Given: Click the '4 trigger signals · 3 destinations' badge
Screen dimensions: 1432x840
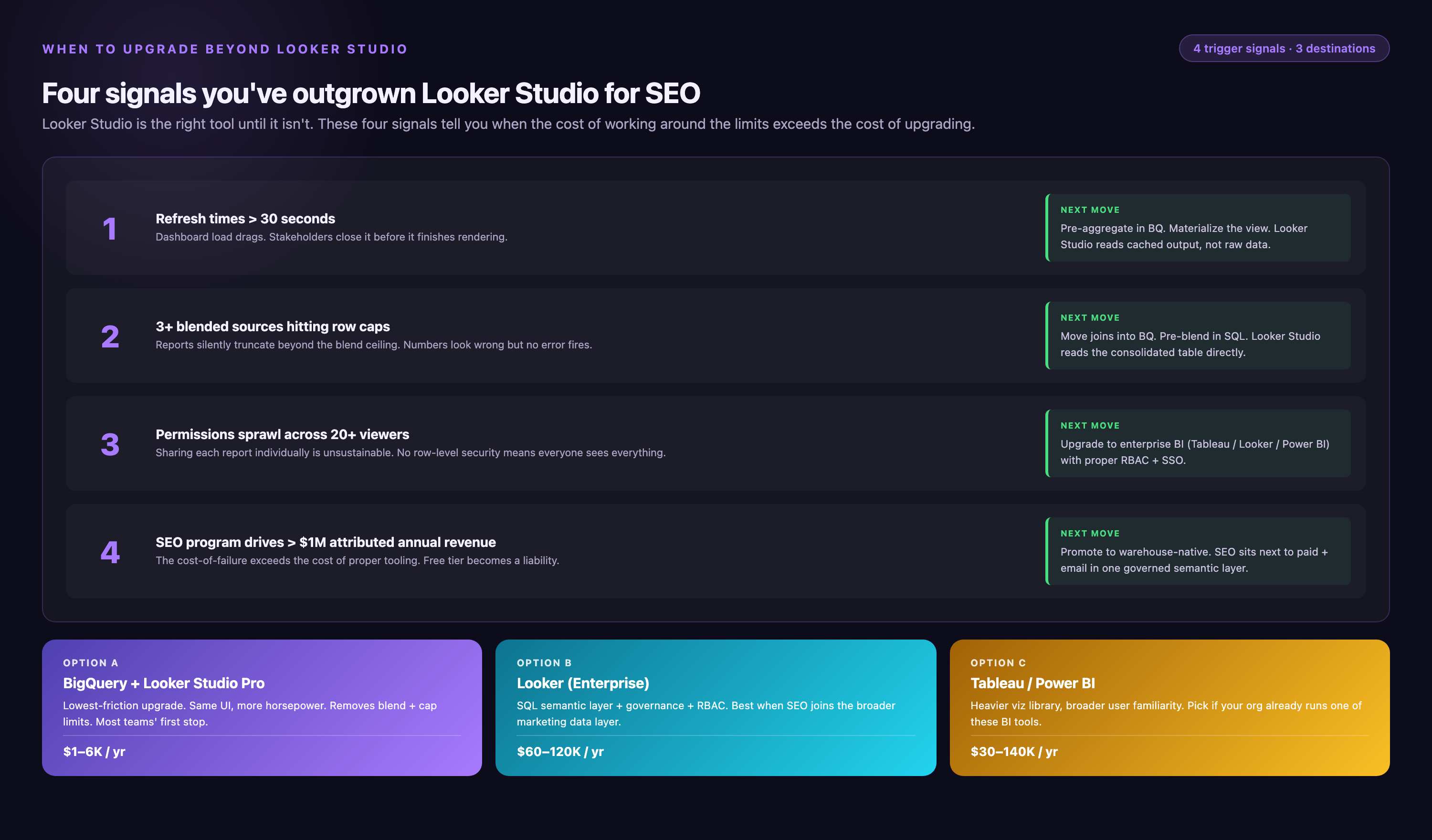Looking at the screenshot, I should (1284, 48).
